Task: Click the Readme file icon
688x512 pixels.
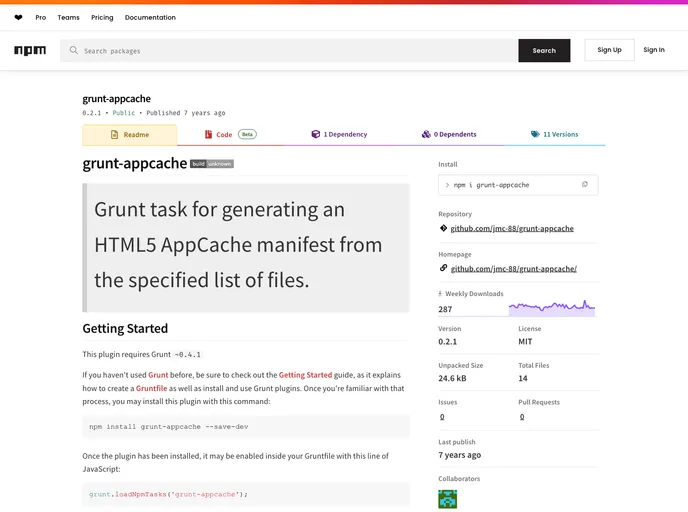Action: coord(115,135)
